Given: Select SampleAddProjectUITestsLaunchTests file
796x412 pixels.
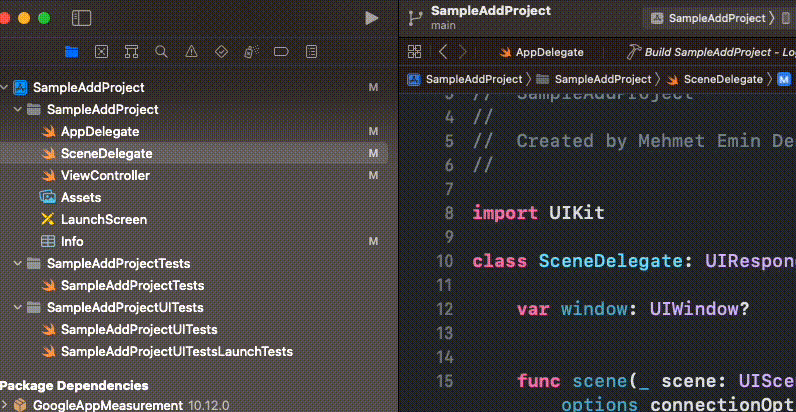Looking at the screenshot, I should pyautogui.click(x=177, y=351).
